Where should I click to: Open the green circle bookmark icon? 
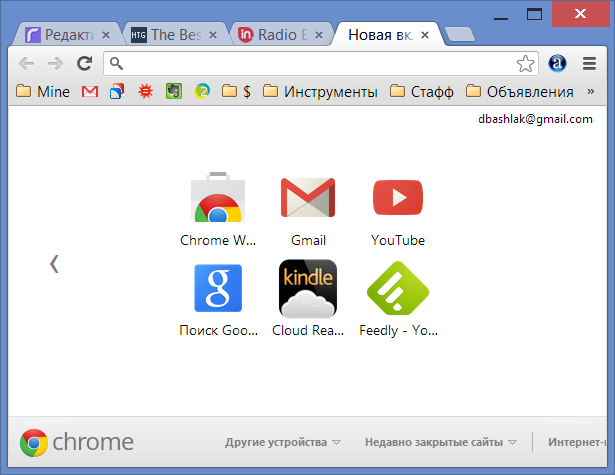(x=202, y=91)
